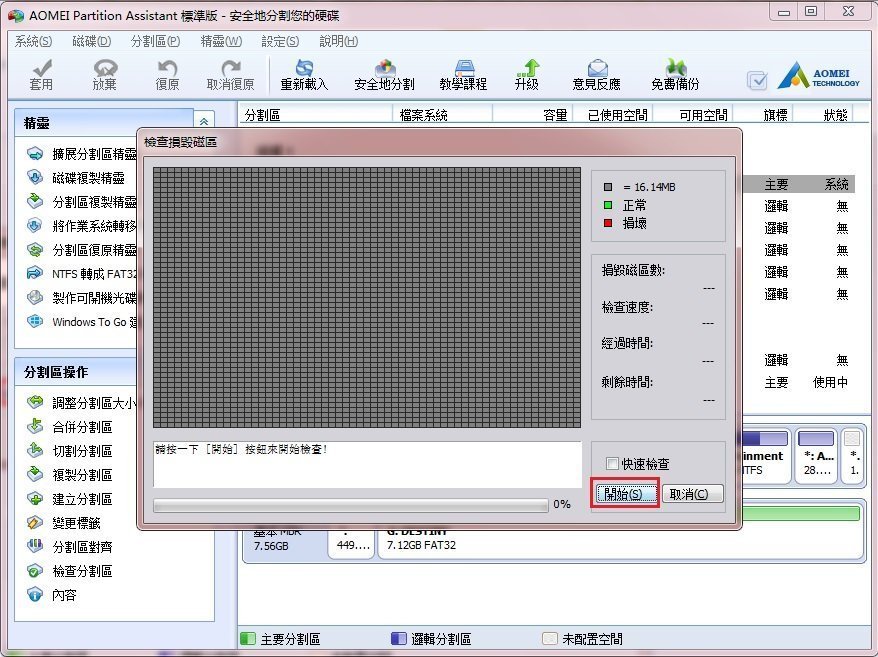This screenshot has height=657, width=878.
Task: Click the red 損壞 legend swatch
Action: point(608,223)
